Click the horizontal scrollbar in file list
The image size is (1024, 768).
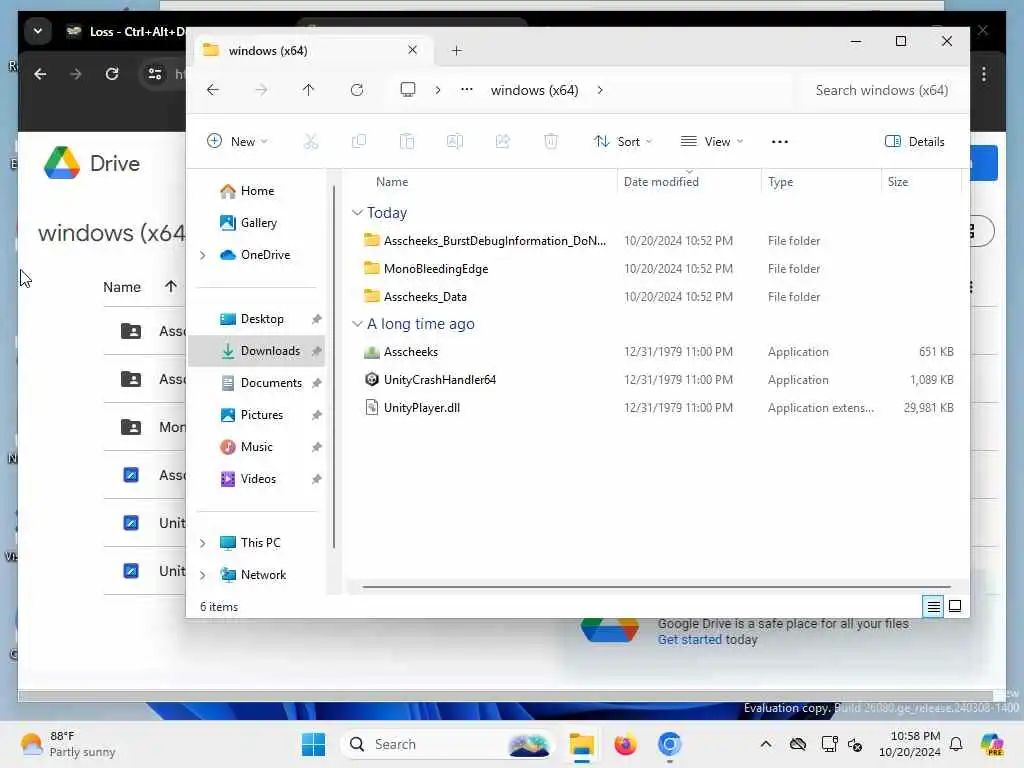click(656, 586)
